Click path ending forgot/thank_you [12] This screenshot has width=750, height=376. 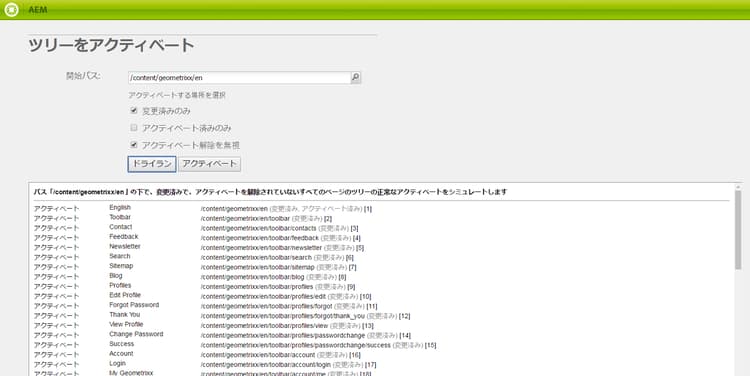click(305, 316)
